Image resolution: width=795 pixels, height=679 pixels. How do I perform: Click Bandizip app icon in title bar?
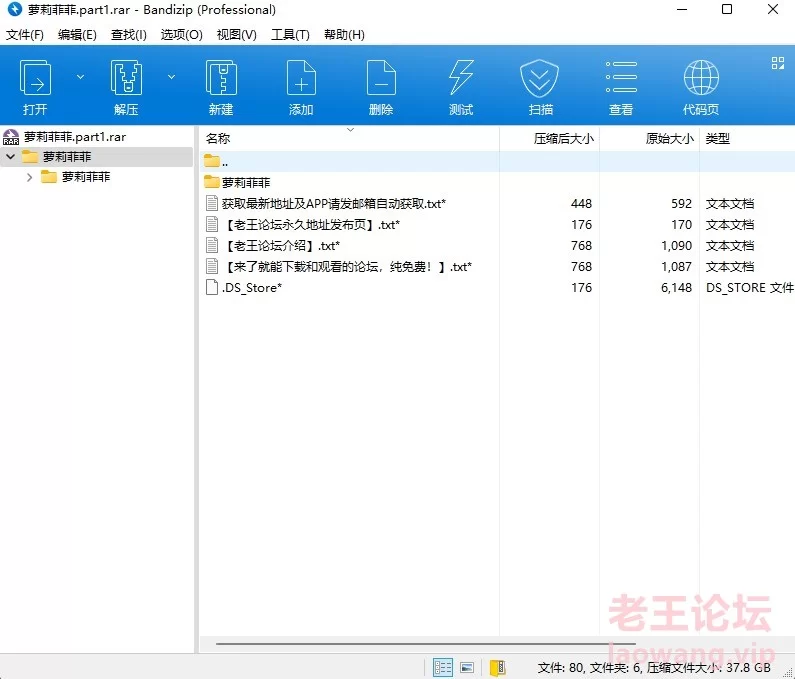coord(15,9)
